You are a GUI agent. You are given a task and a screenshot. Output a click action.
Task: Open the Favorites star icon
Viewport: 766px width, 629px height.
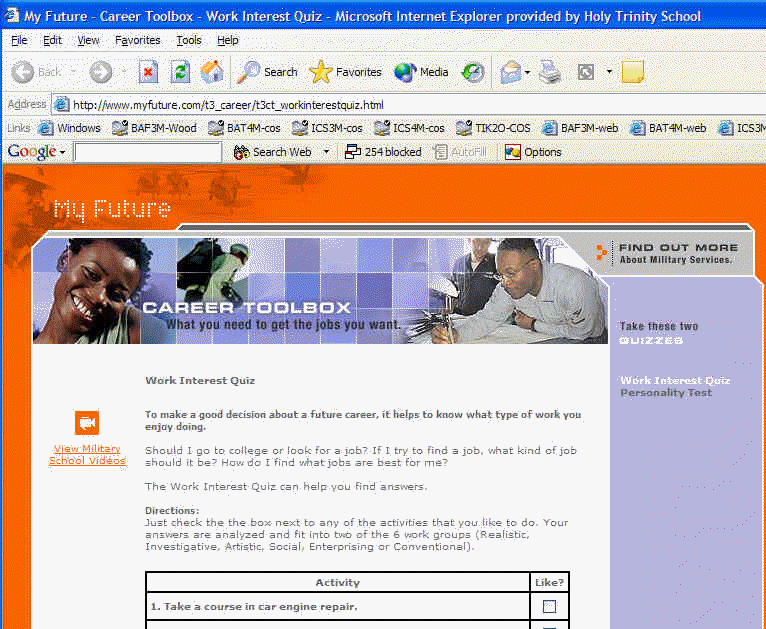pos(320,72)
